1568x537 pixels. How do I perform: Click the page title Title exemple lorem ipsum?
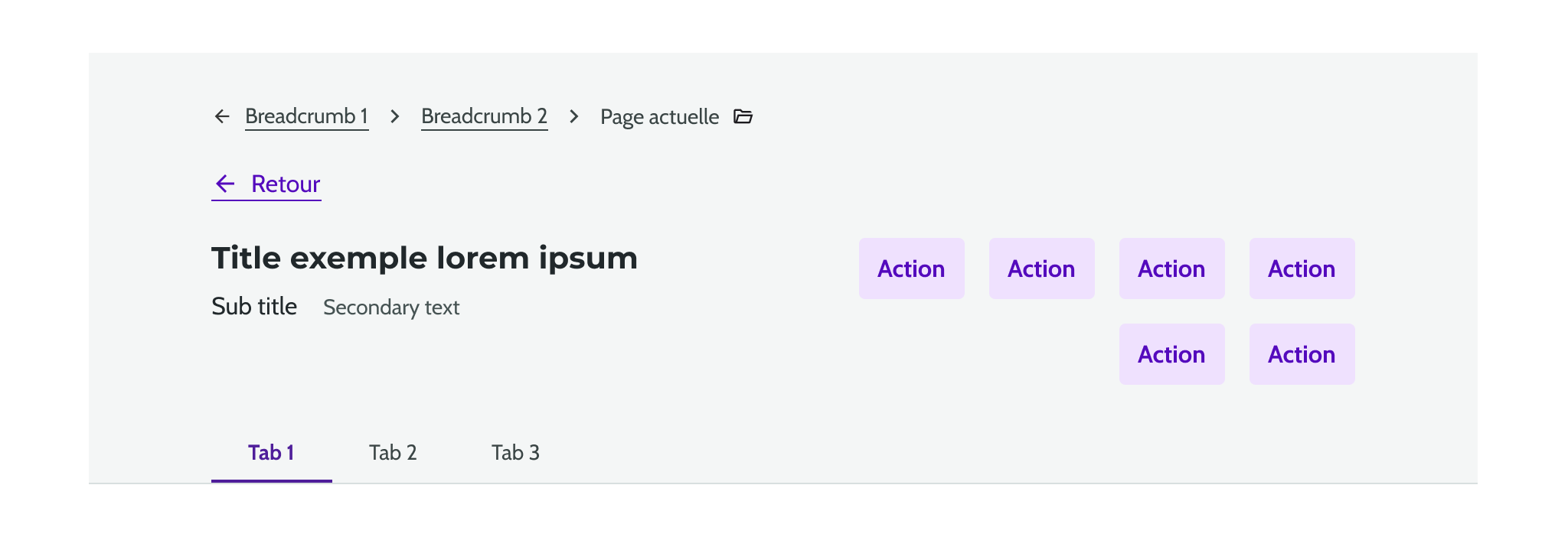[x=424, y=258]
